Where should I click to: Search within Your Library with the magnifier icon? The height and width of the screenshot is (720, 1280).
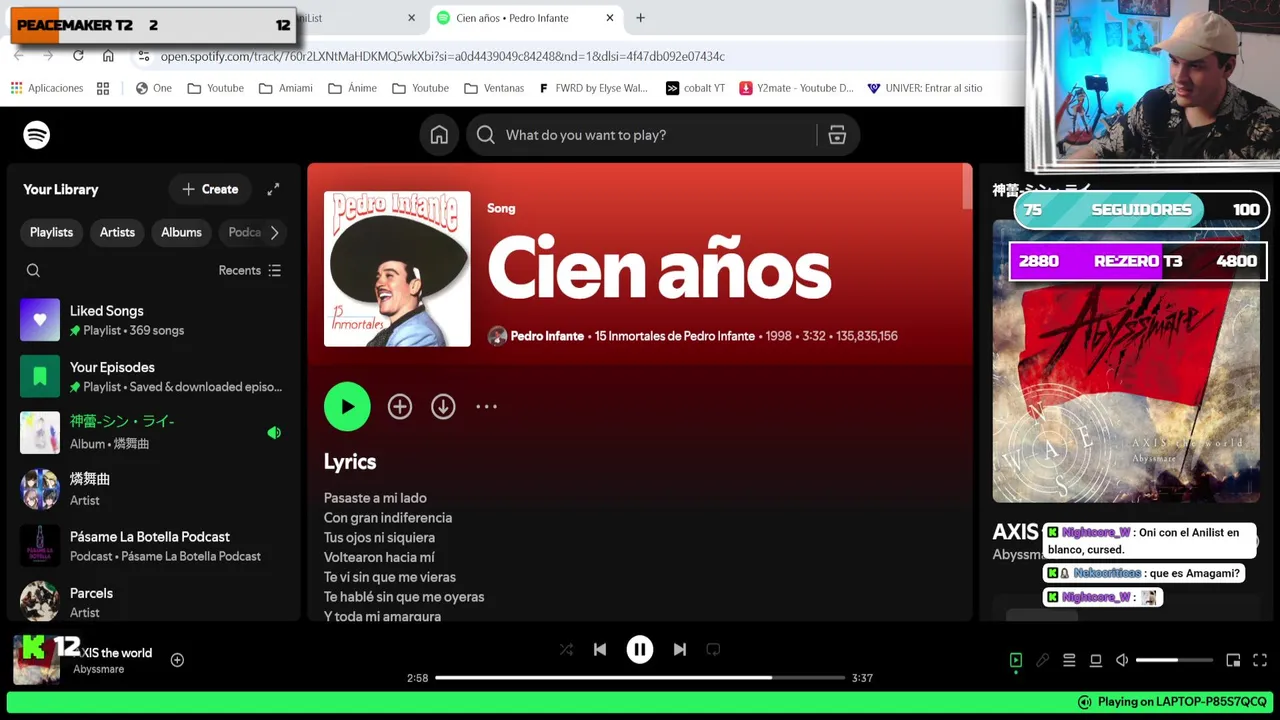33,270
